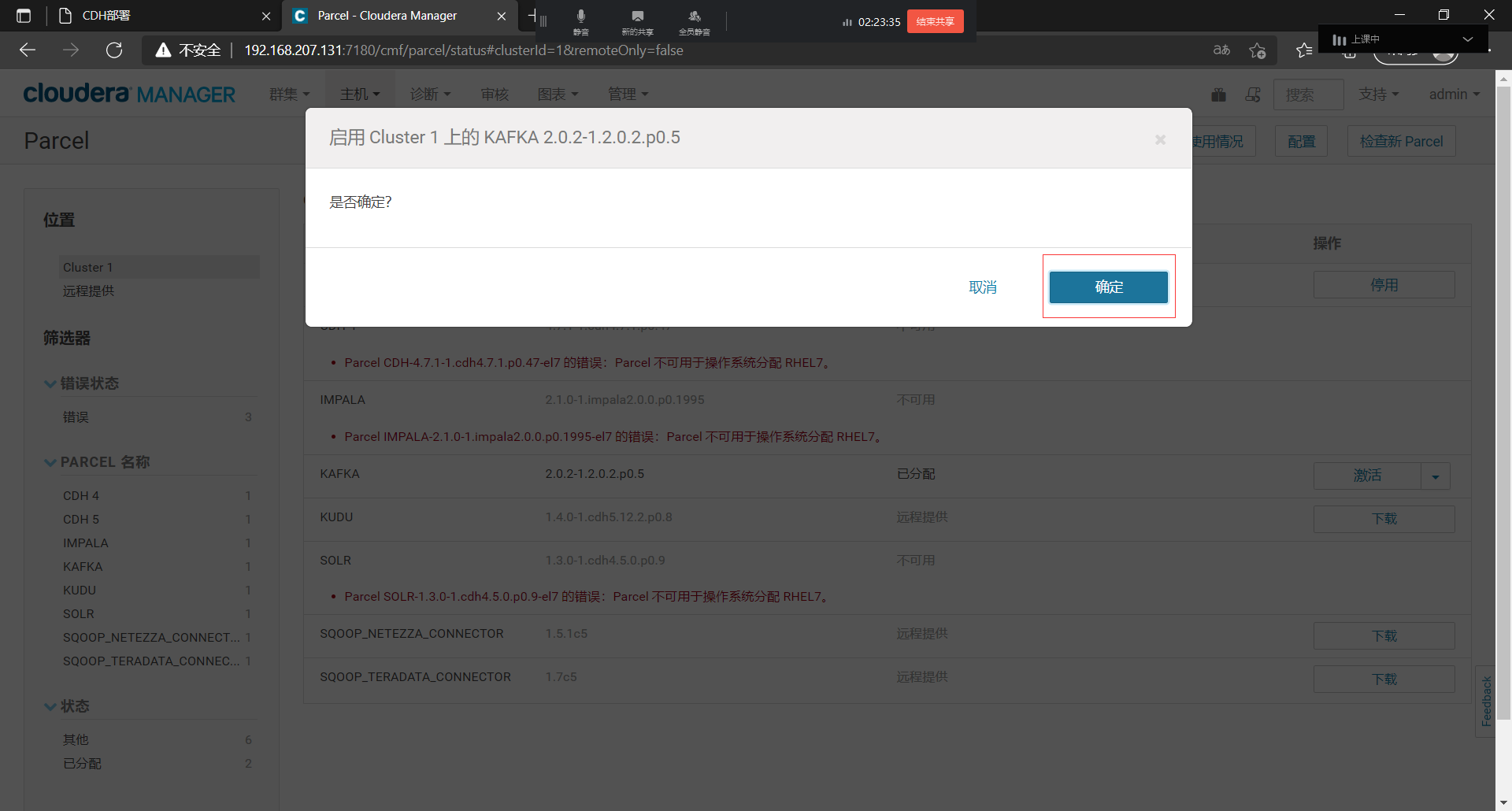Switch to Parcel - Cloudera Manager tab
The height and width of the screenshot is (811, 1512).
click(400, 16)
